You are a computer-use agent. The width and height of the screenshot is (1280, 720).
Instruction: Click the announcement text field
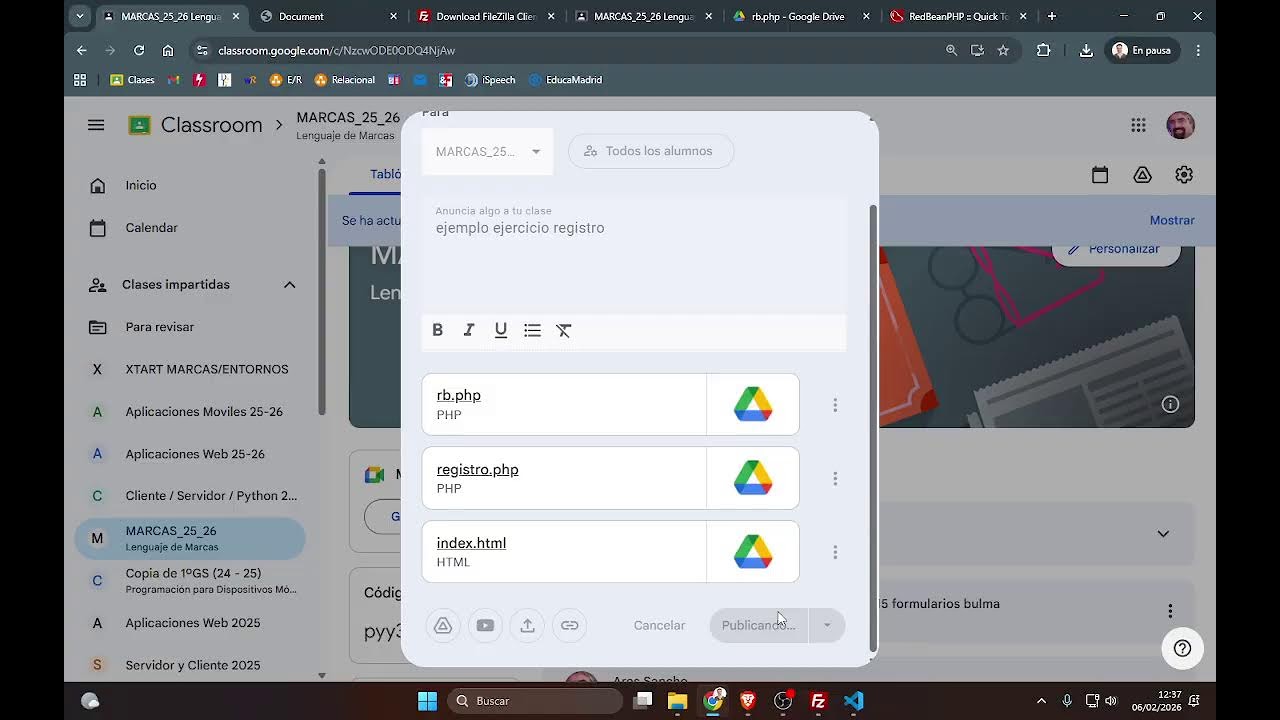point(634,255)
